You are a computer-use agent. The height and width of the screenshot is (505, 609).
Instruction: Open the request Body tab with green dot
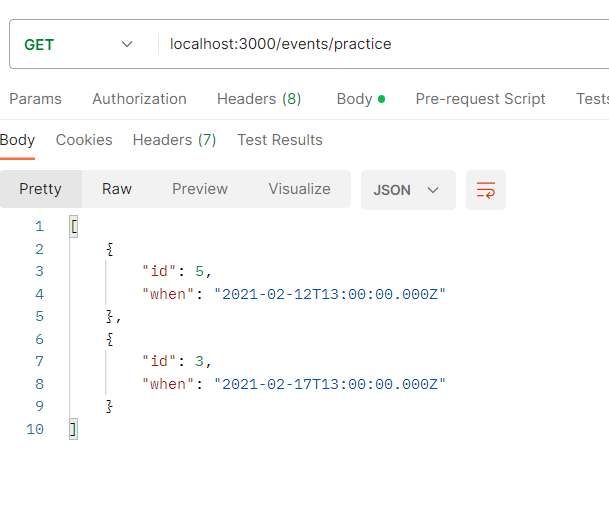[x=360, y=99]
